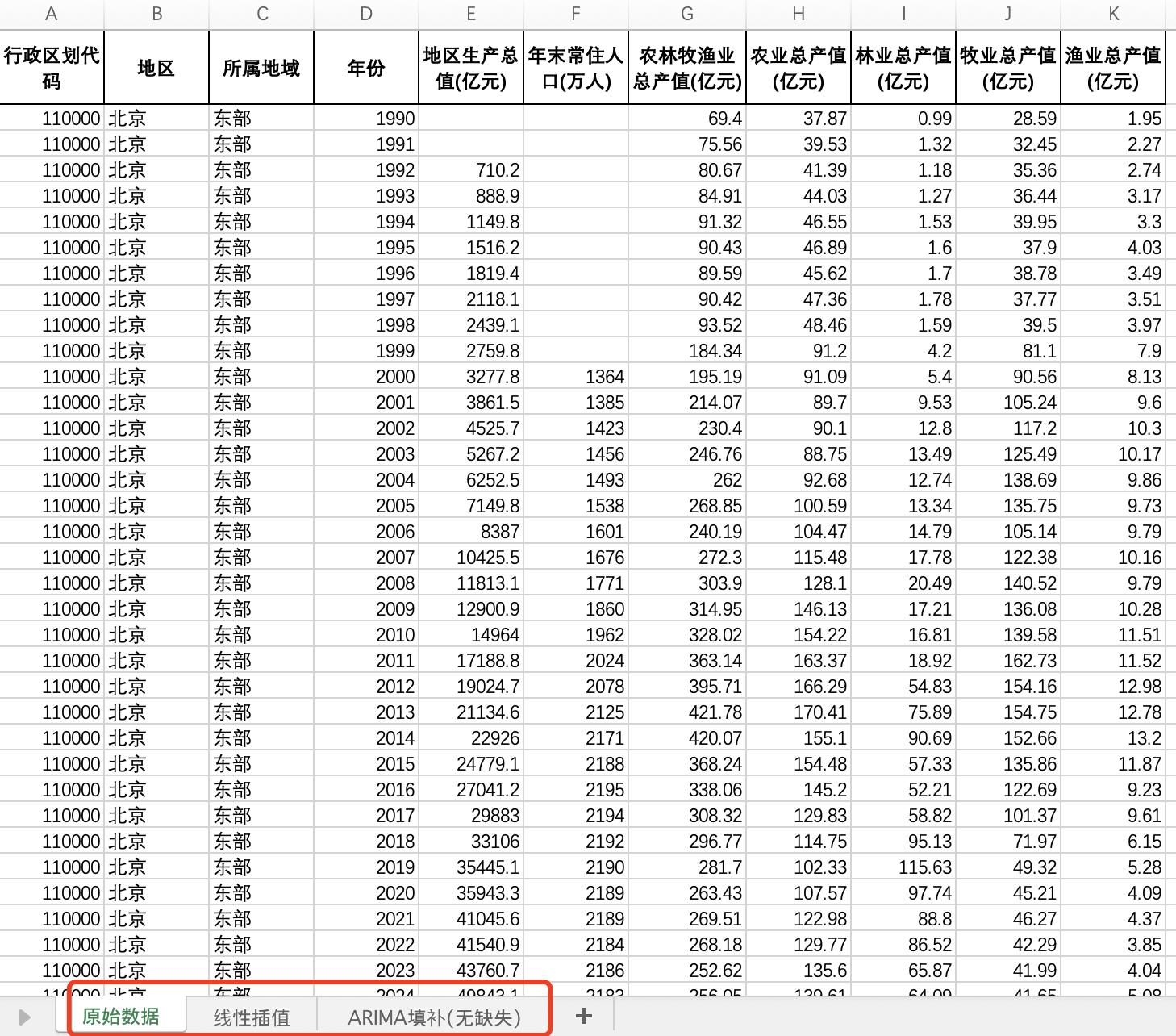The image size is (1176, 1036).
Task: Click the year cell 1990
Action: tap(366, 119)
